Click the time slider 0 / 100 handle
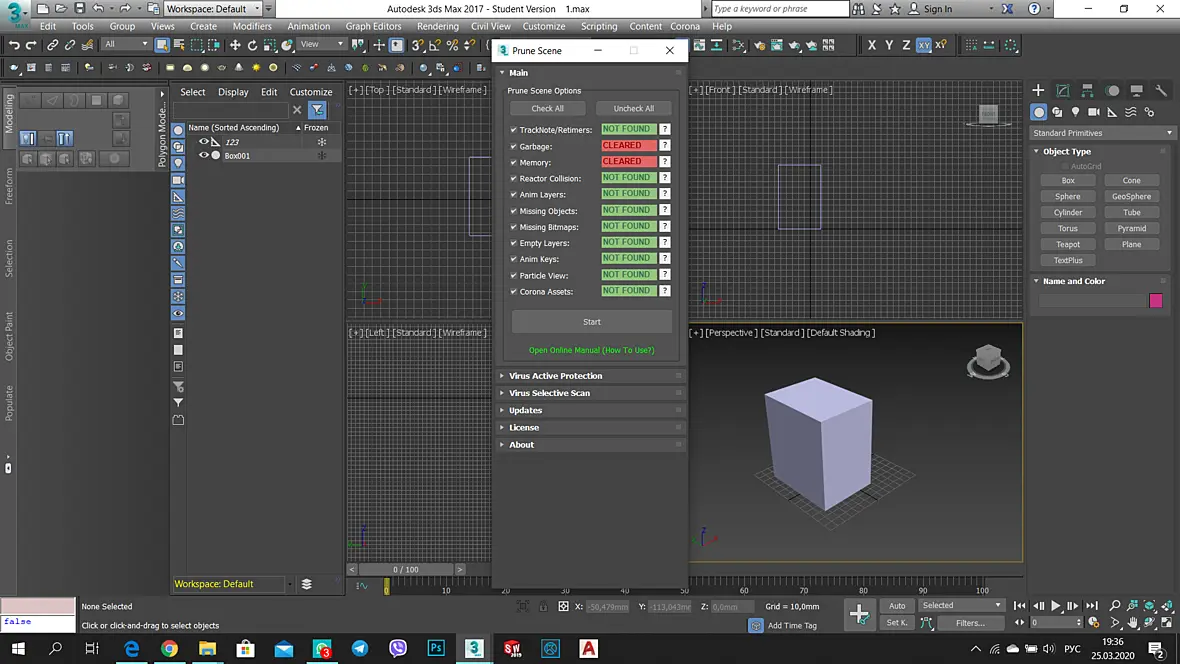Screen dimensions: 1180x664 [x=406, y=570]
